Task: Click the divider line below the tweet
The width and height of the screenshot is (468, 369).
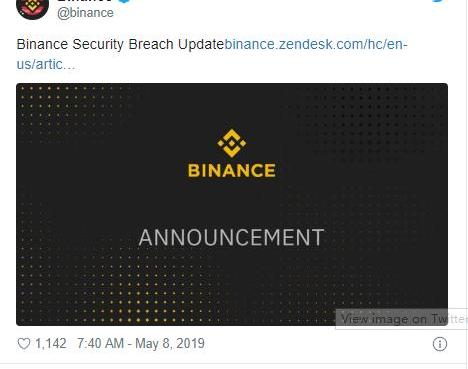Action: tap(233, 364)
